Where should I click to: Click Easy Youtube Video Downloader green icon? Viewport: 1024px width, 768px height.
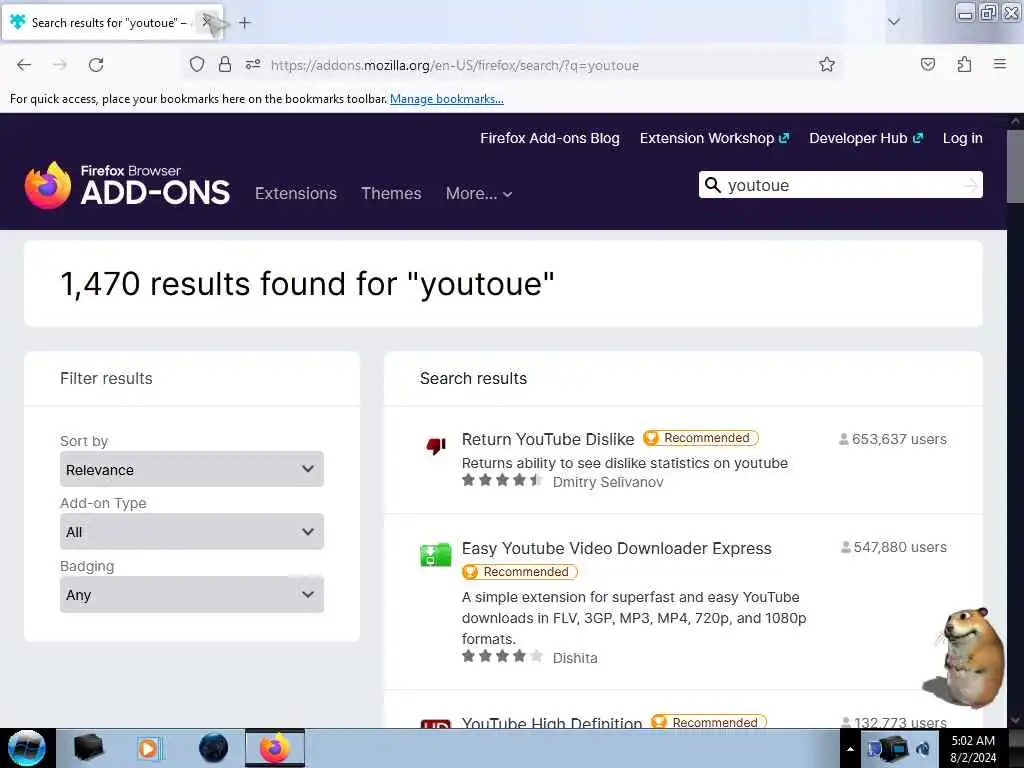click(x=436, y=555)
